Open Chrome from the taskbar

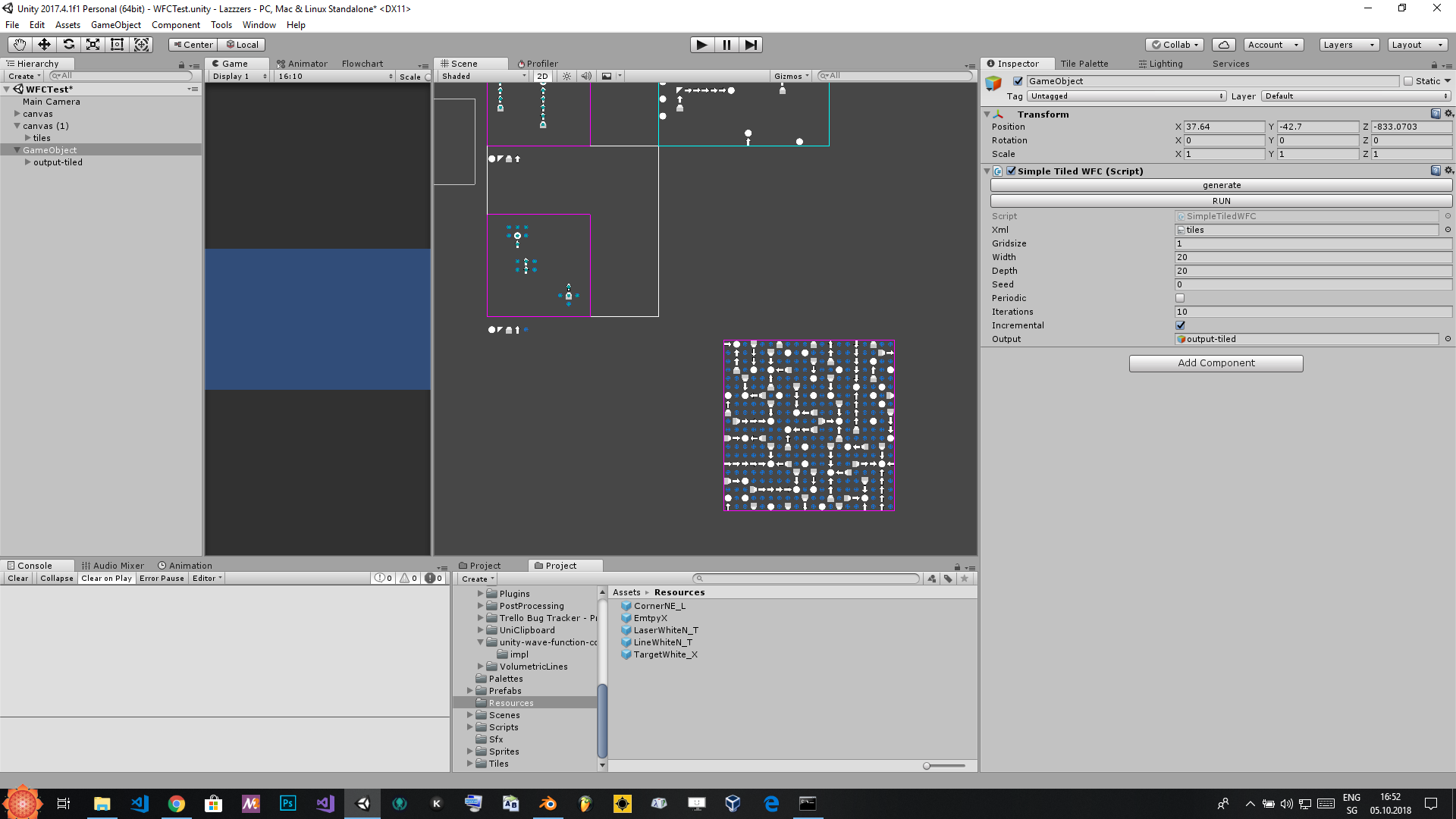pos(176,804)
